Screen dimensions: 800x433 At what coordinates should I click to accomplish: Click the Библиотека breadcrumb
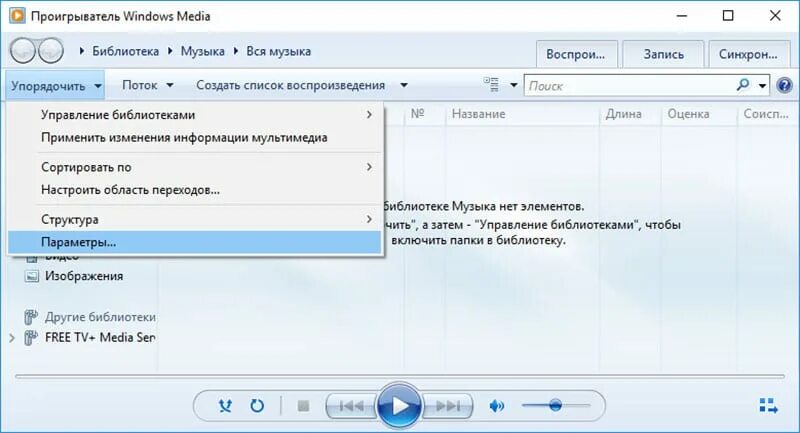(126, 52)
